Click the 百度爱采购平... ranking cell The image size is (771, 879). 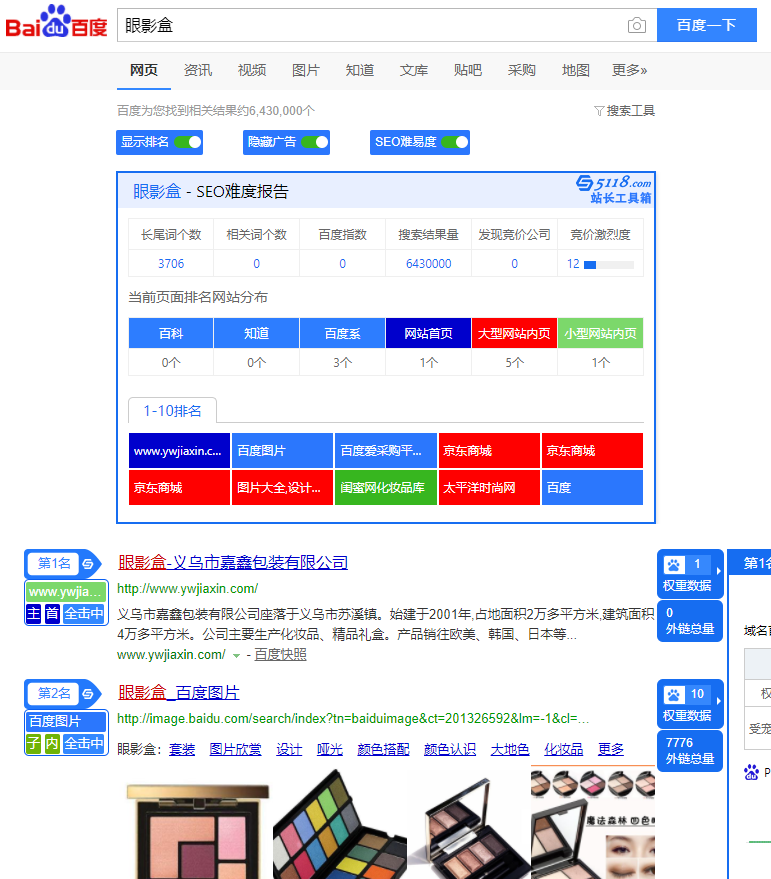tap(386, 451)
